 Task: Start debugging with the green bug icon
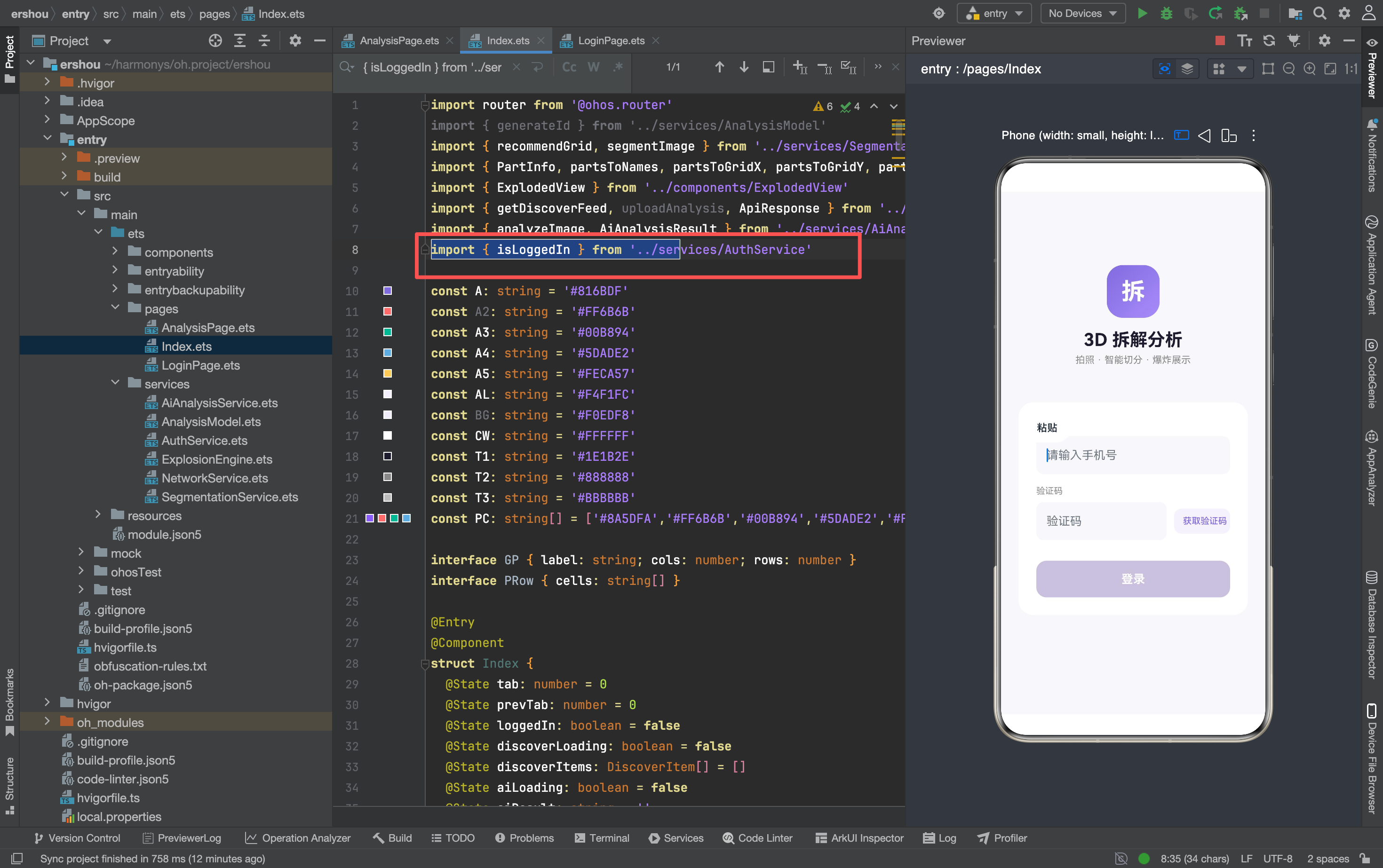coord(1166,13)
